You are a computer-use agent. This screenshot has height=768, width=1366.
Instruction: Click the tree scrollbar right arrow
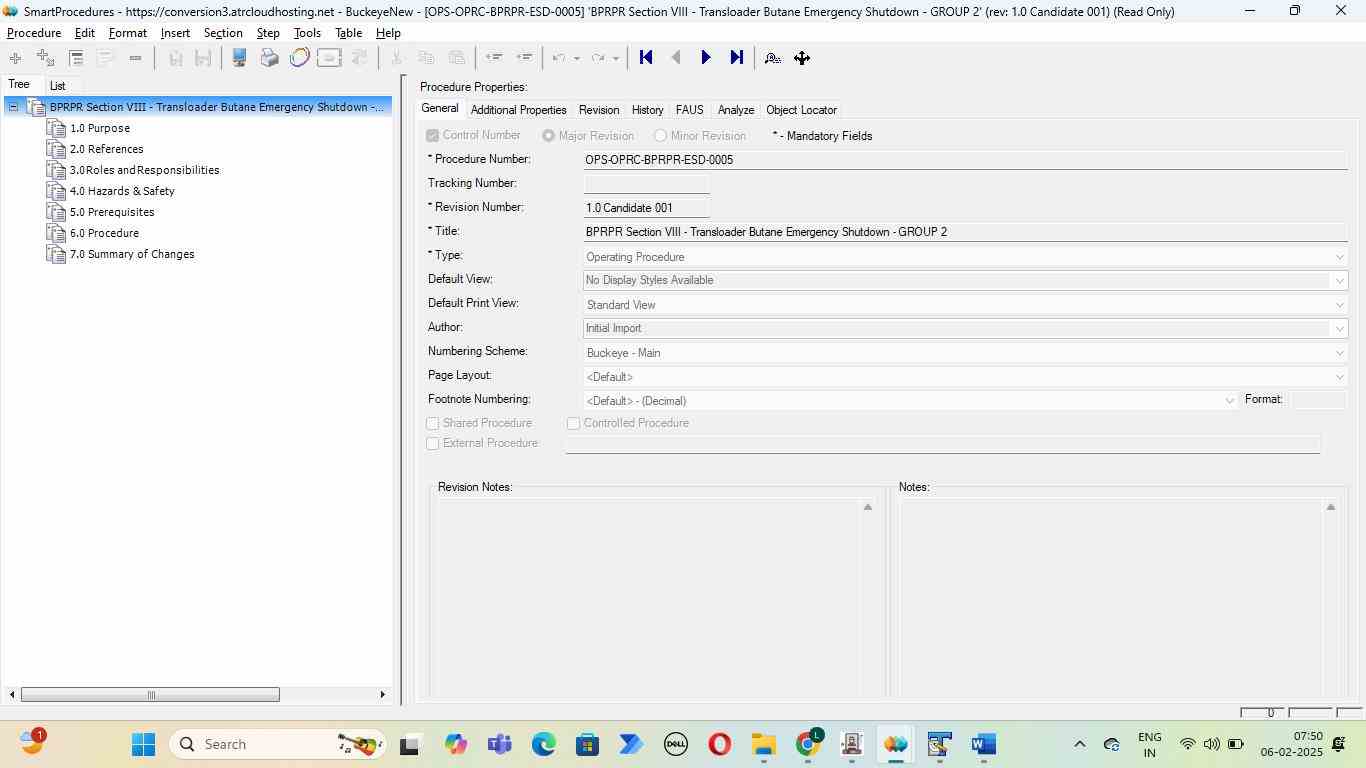click(382, 695)
